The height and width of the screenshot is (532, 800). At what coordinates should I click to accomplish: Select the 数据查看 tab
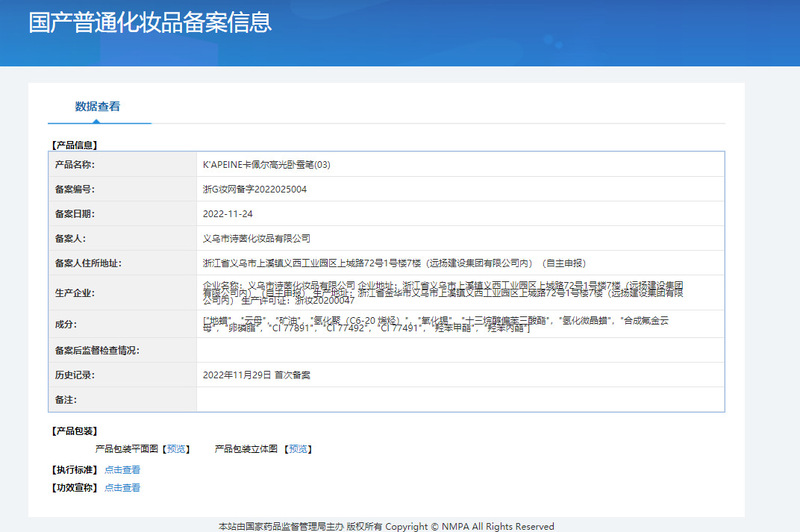97,107
